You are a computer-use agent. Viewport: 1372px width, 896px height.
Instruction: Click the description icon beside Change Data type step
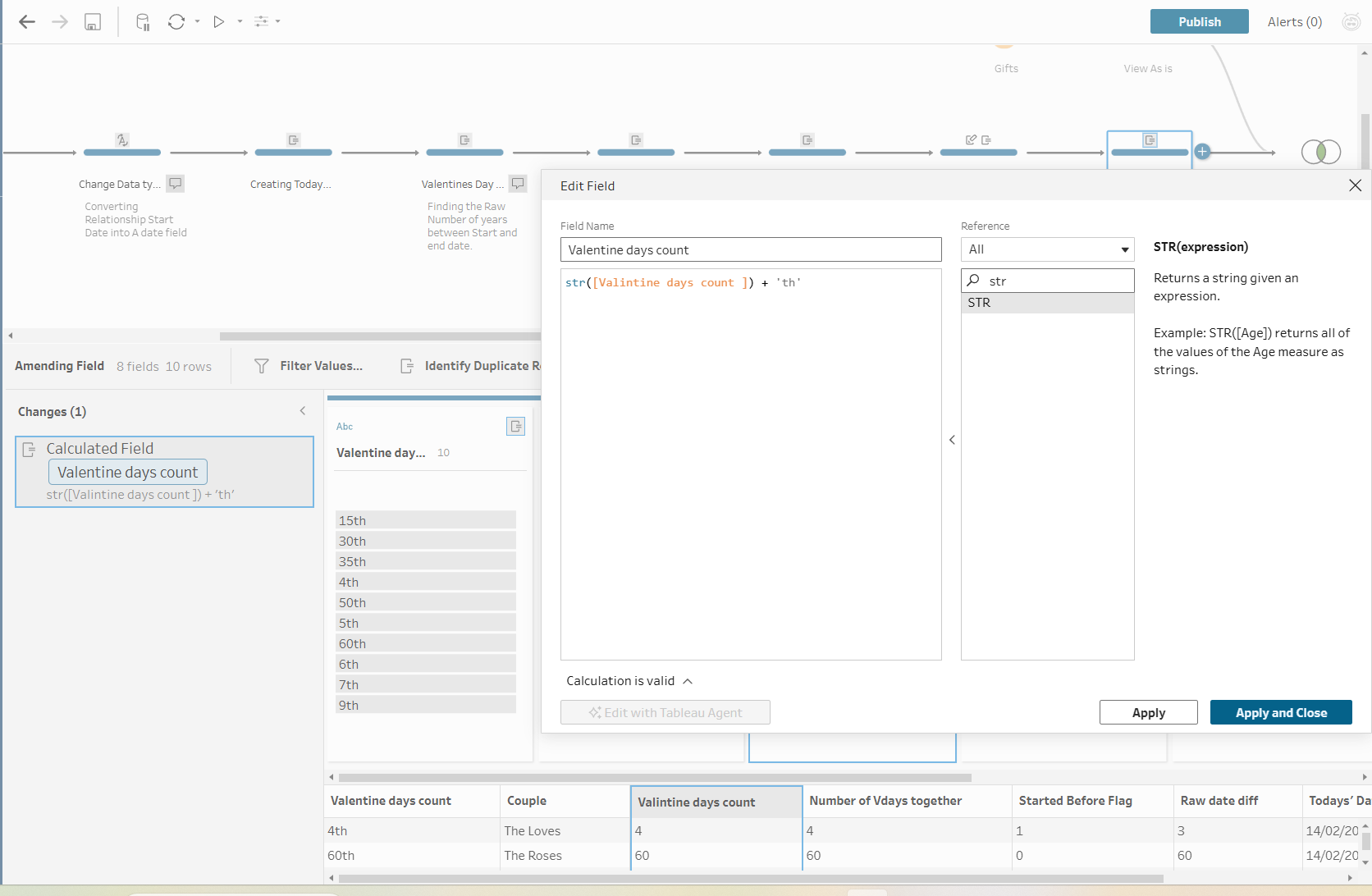(x=176, y=184)
